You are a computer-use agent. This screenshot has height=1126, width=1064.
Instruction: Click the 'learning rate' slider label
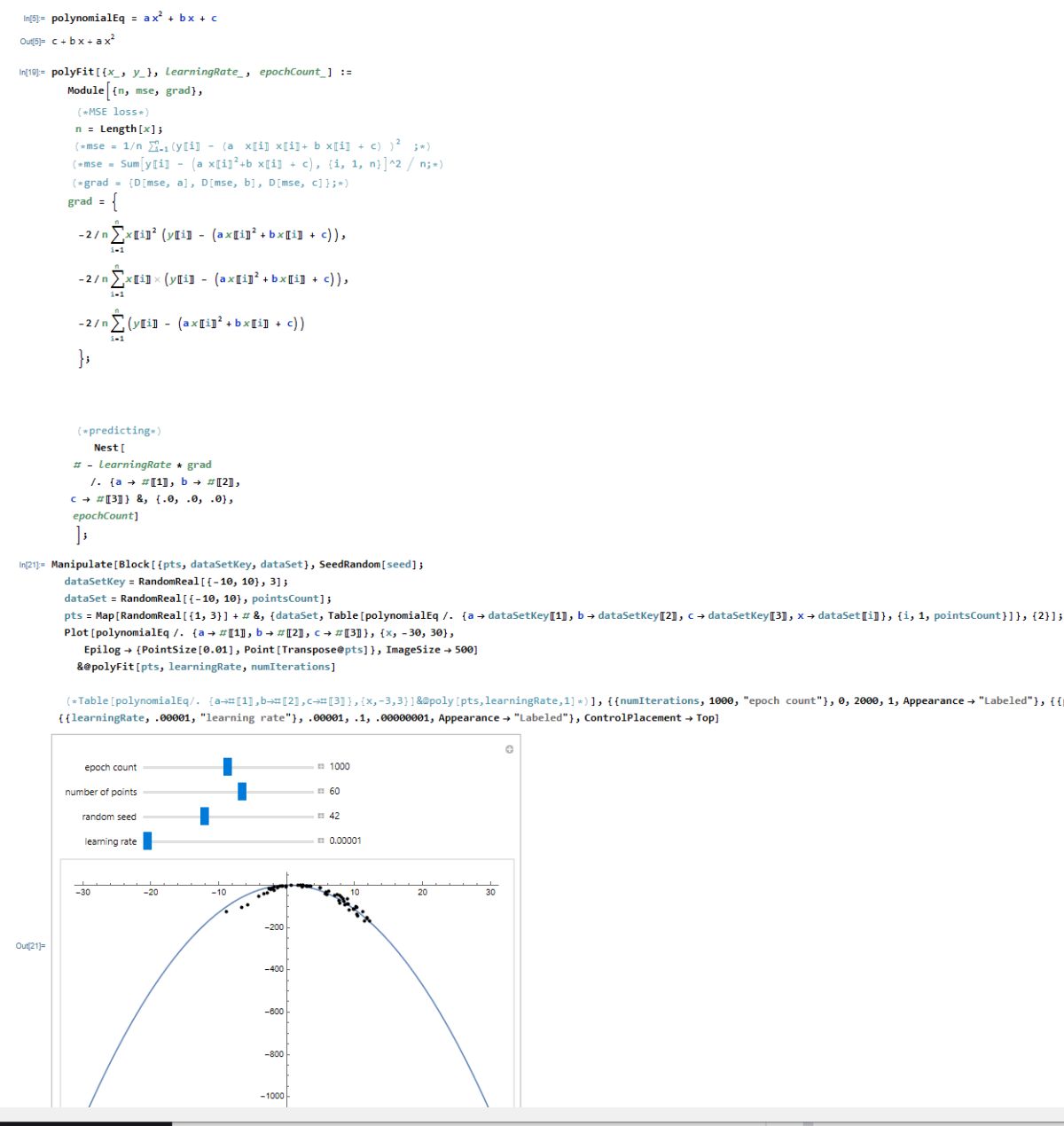[111, 842]
